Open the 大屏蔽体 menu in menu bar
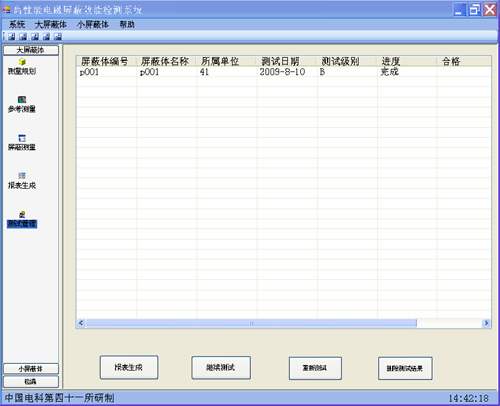Screen dimensions: 500x406 point(51,24)
